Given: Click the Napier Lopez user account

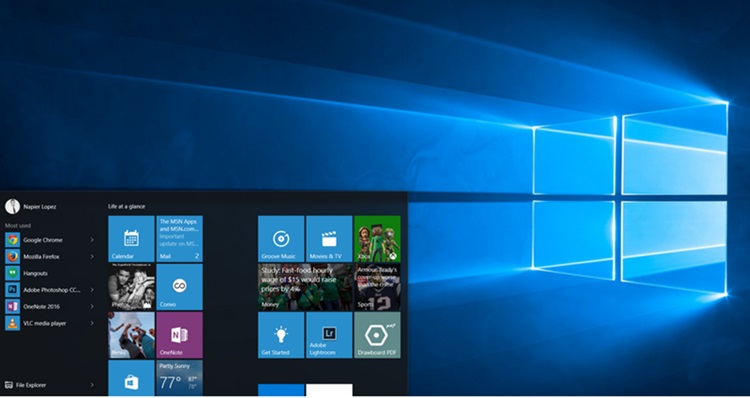Looking at the screenshot, I should [31, 207].
